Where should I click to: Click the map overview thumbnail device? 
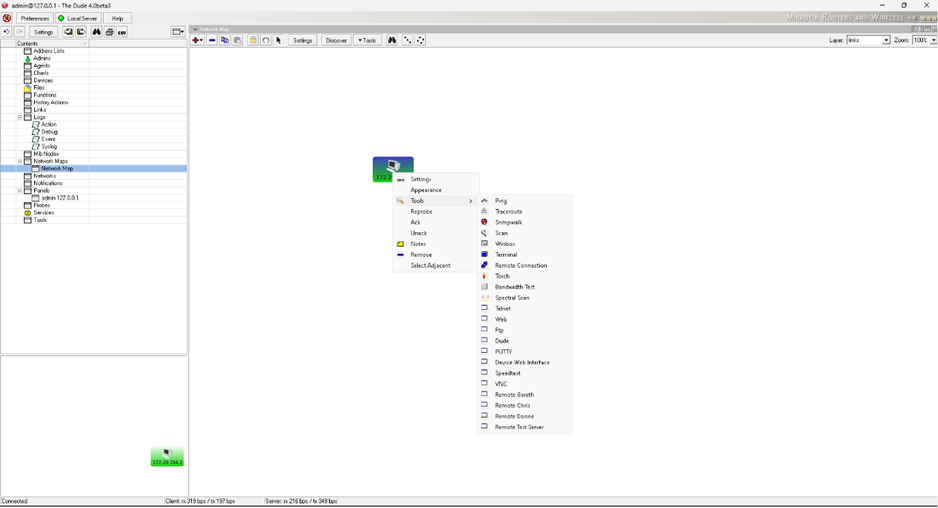167,457
